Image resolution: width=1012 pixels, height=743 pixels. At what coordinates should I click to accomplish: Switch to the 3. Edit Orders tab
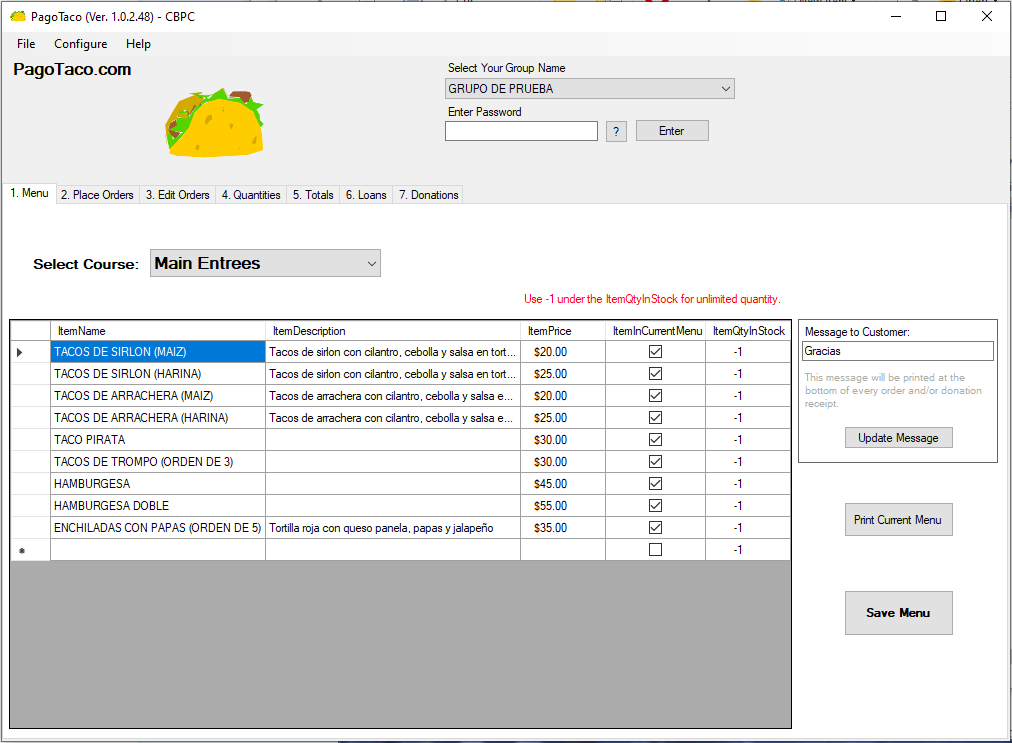(x=177, y=195)
